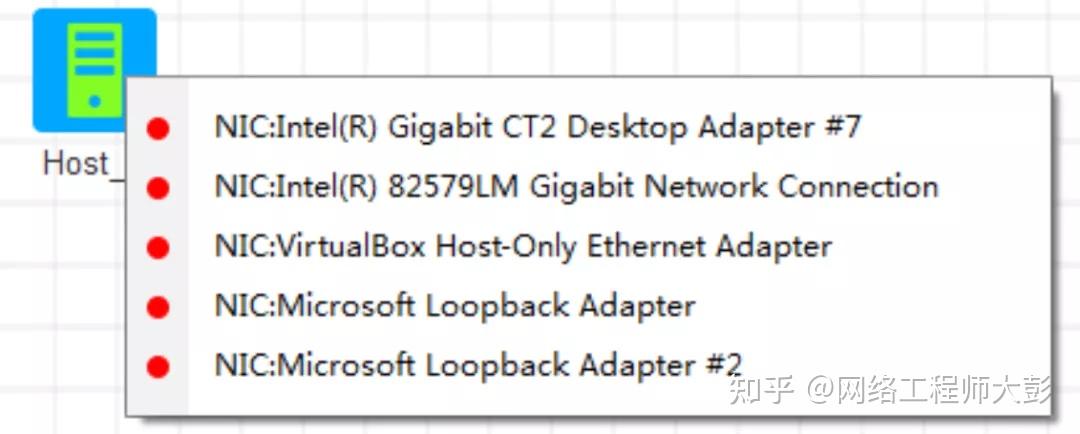Click grid canvas left of the Host icon
This screenshot has height=434, width=1080.
[15, 70]
